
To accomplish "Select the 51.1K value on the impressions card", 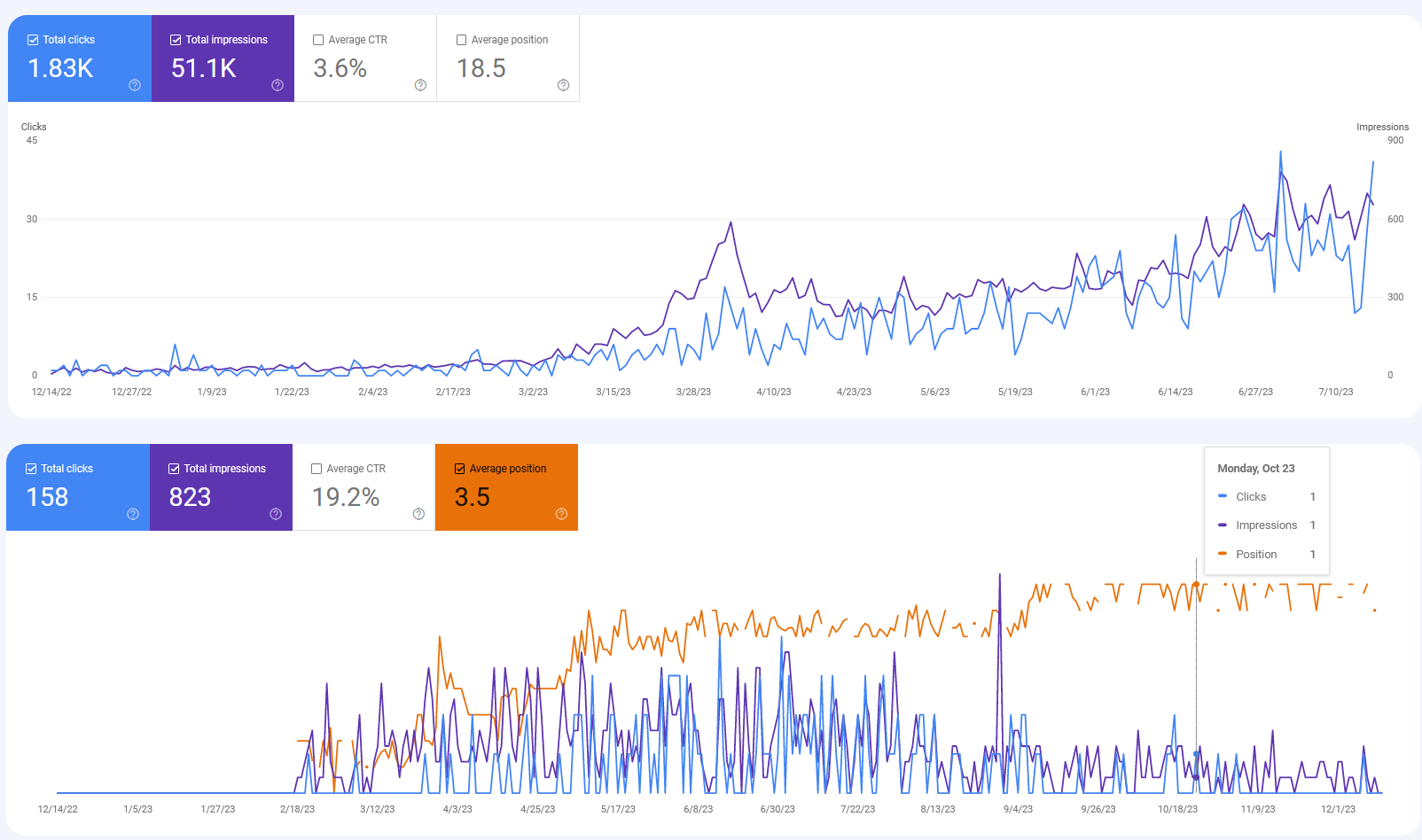I will (203, 68).
